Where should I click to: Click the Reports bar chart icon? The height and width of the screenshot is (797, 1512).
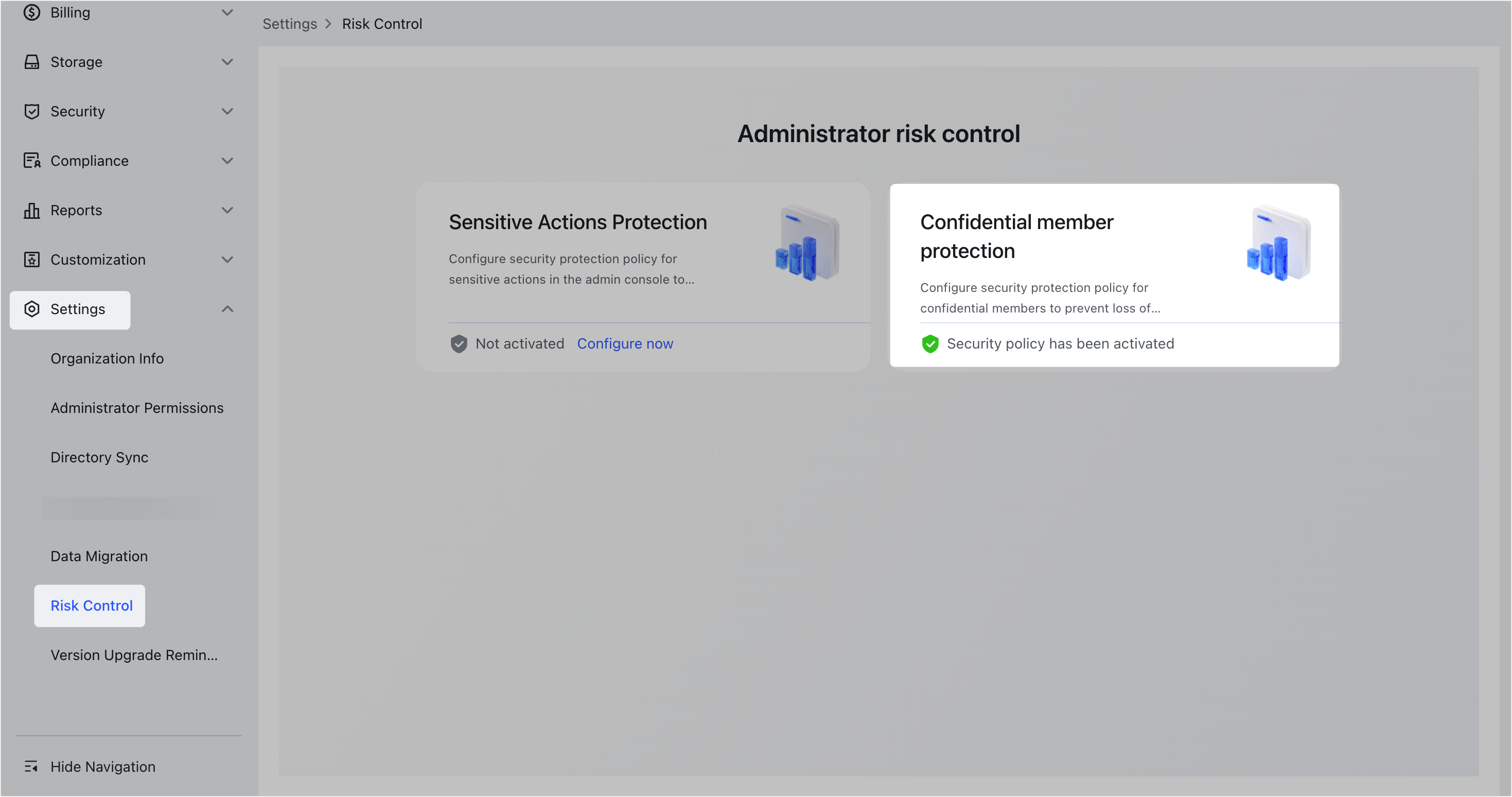pos(32,210)
